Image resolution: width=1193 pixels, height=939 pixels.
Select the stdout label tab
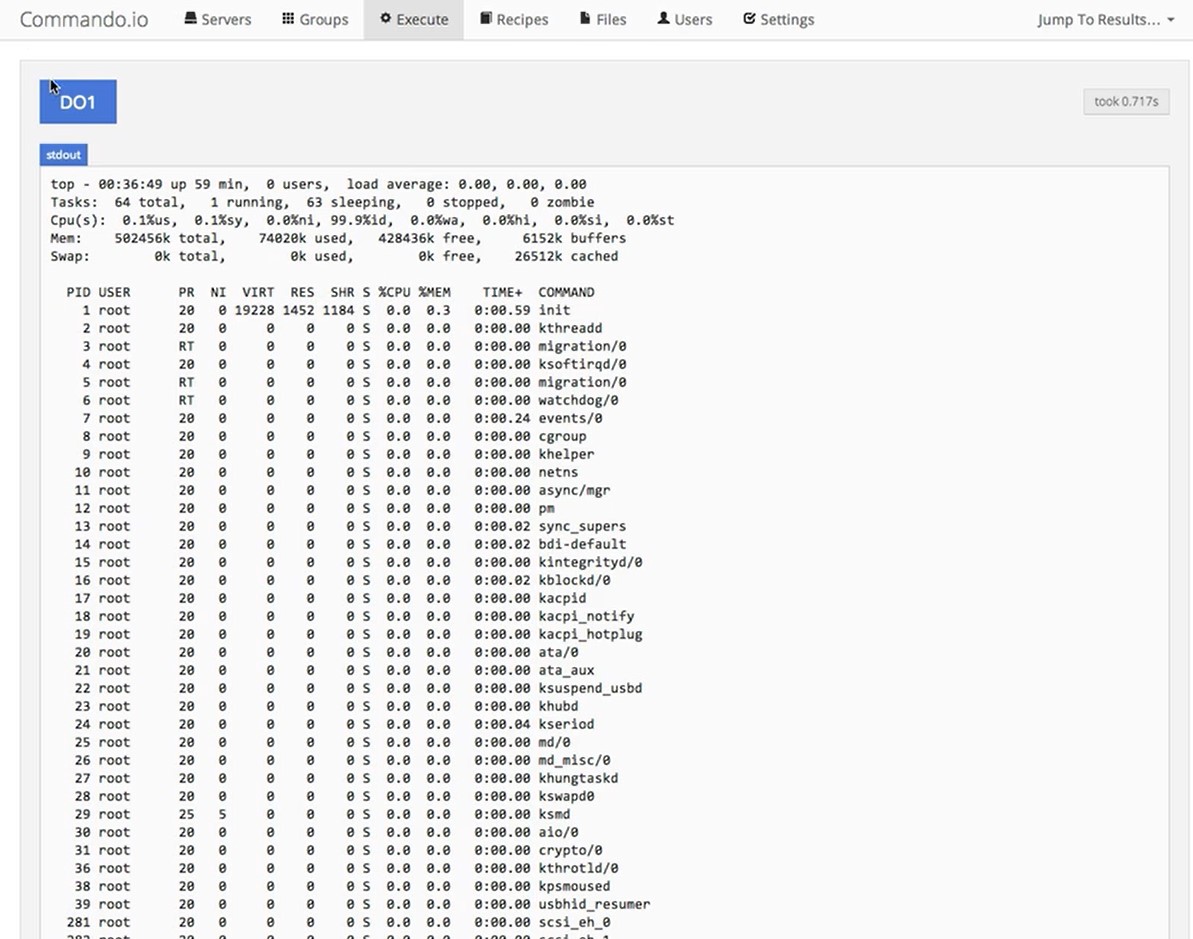click(63, 154)
